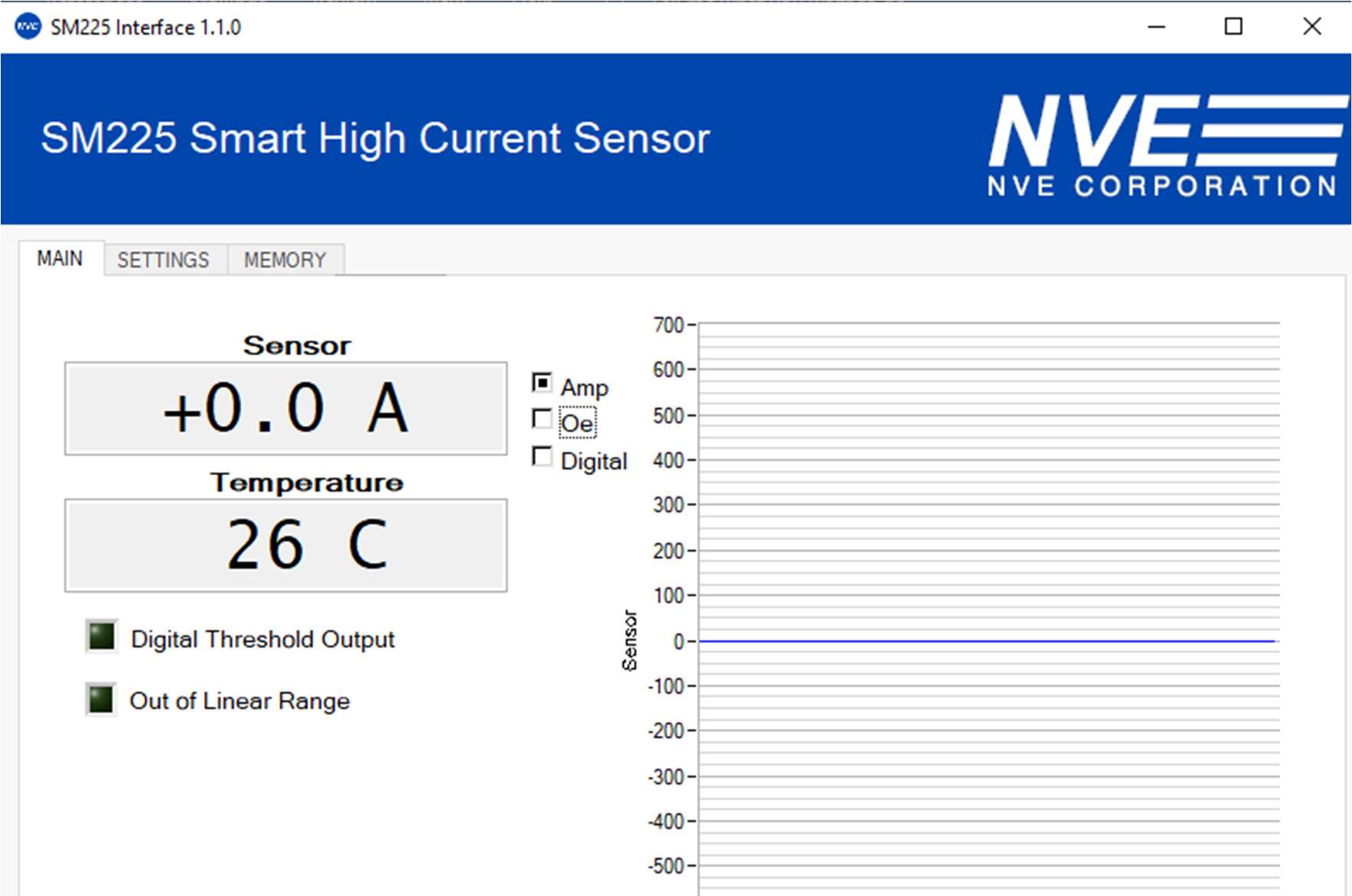
Task: Click the NVE Corporation logo
Action: (1165, 145)
